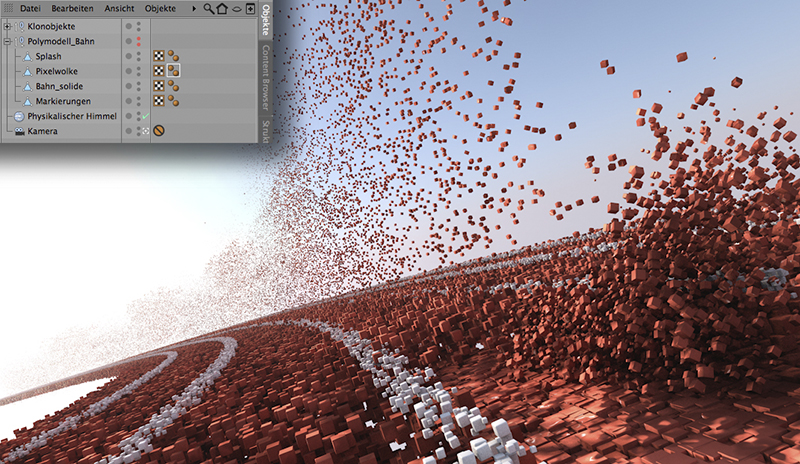The image size is (800, 464).
Task: Toggle Bahn_solide visibility dots
Action: point(139,86)
